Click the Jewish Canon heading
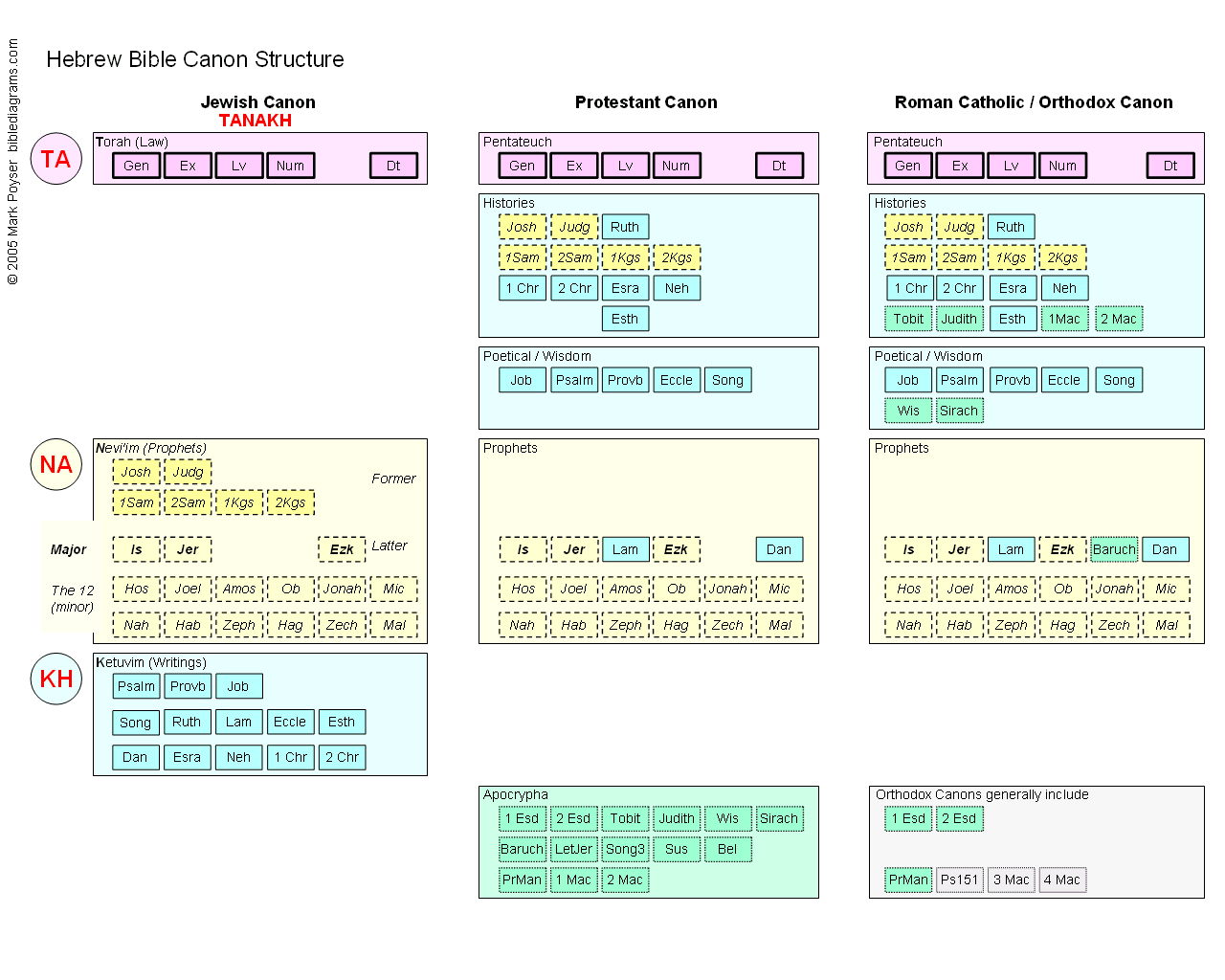 pos(257,102)
